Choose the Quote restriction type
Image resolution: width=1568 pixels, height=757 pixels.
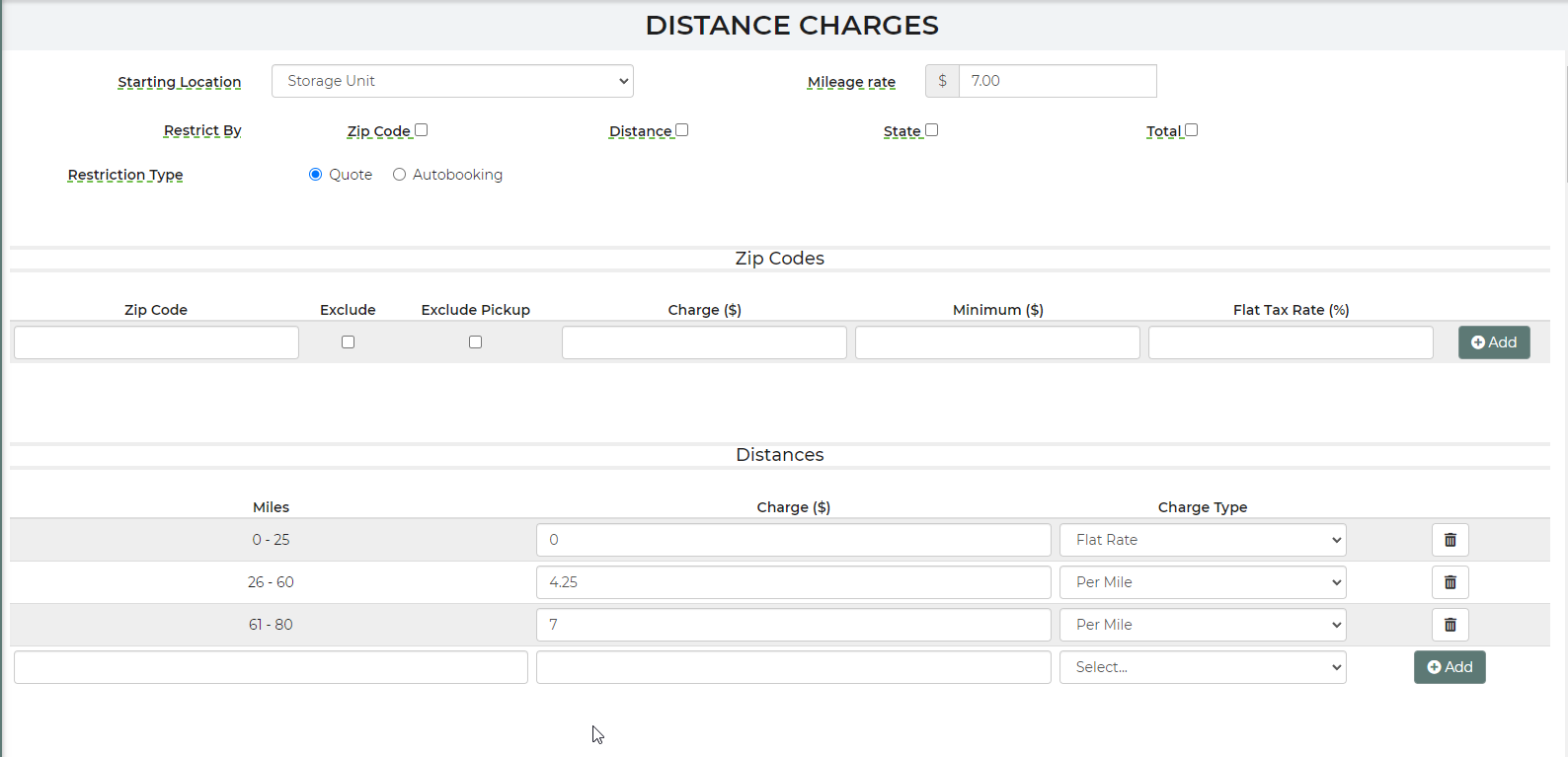316,175
